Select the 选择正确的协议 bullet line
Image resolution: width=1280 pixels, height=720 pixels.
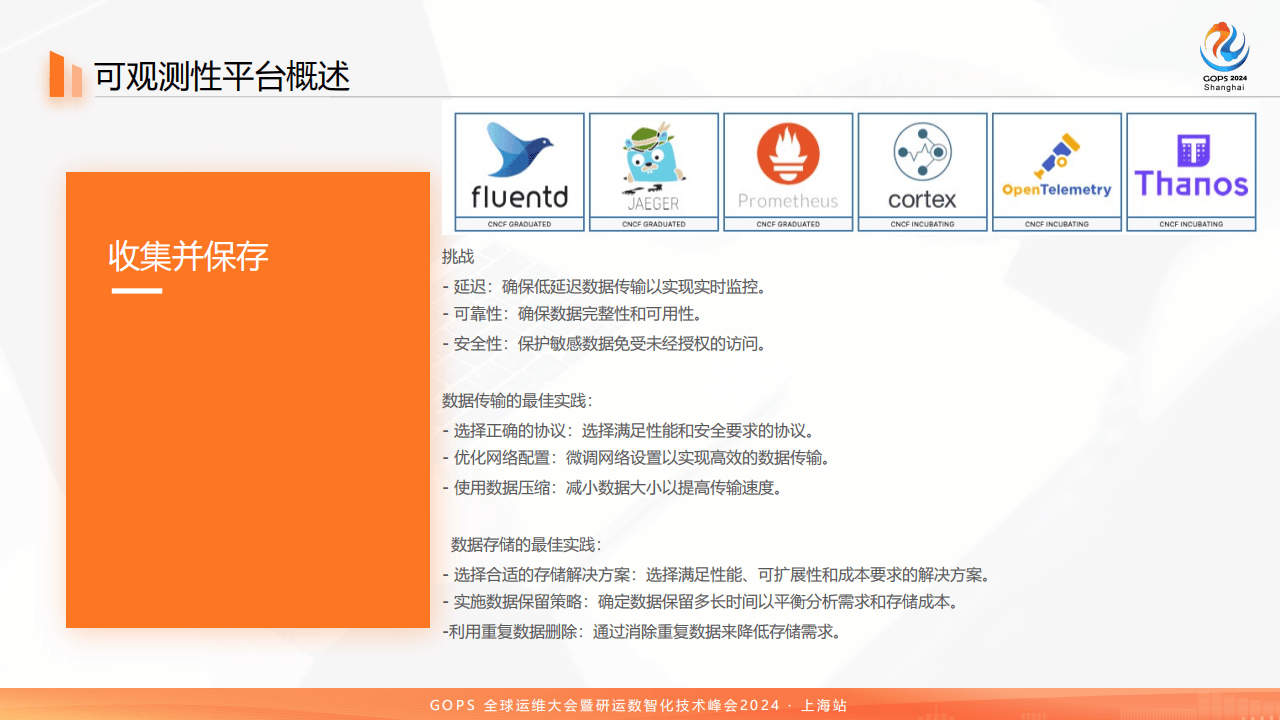[628, 431]
